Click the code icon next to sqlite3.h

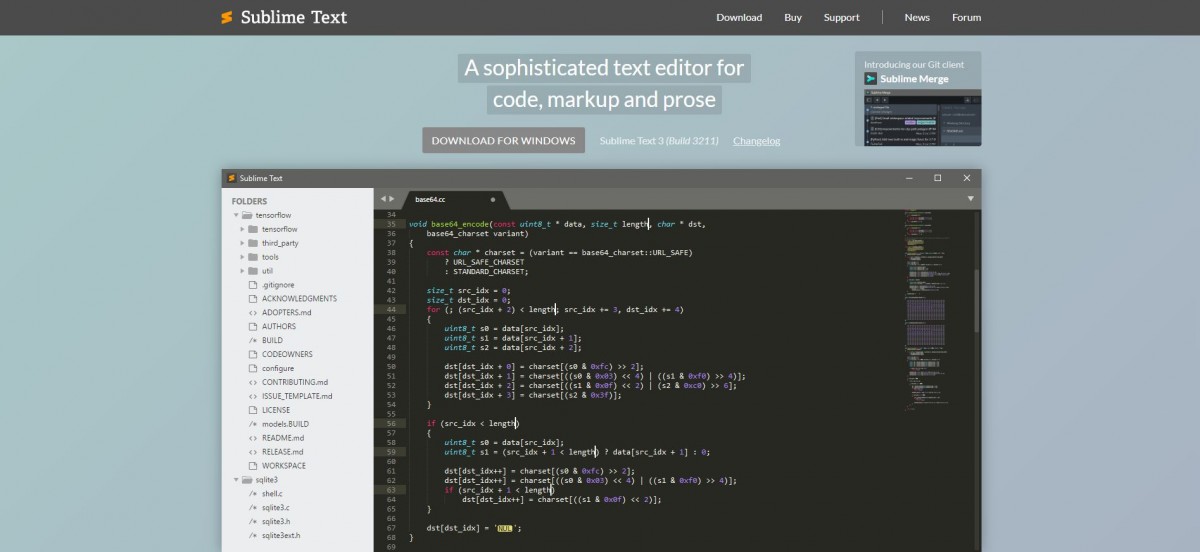253,521
